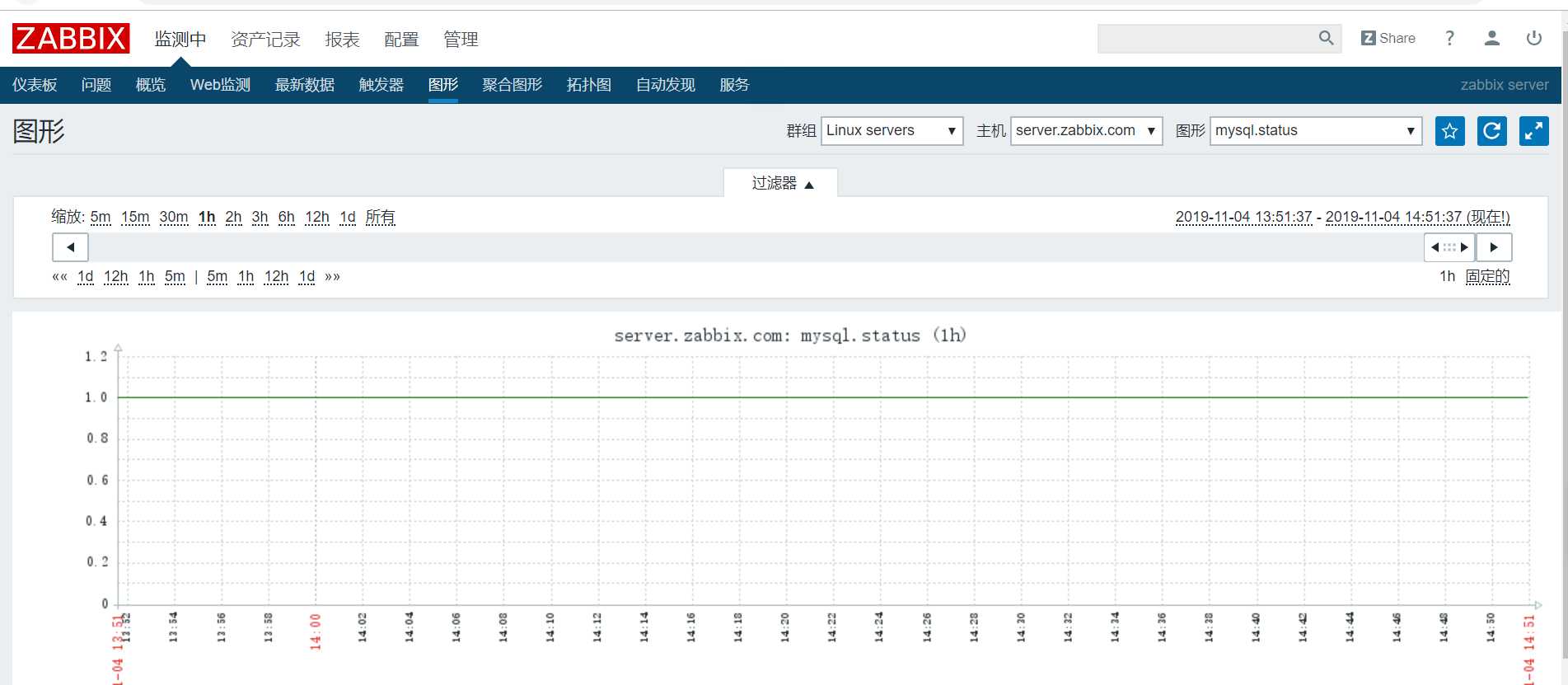Set zoom to 3h
The width and height of the screenshot is (1568, 685).
click(260, 217)
